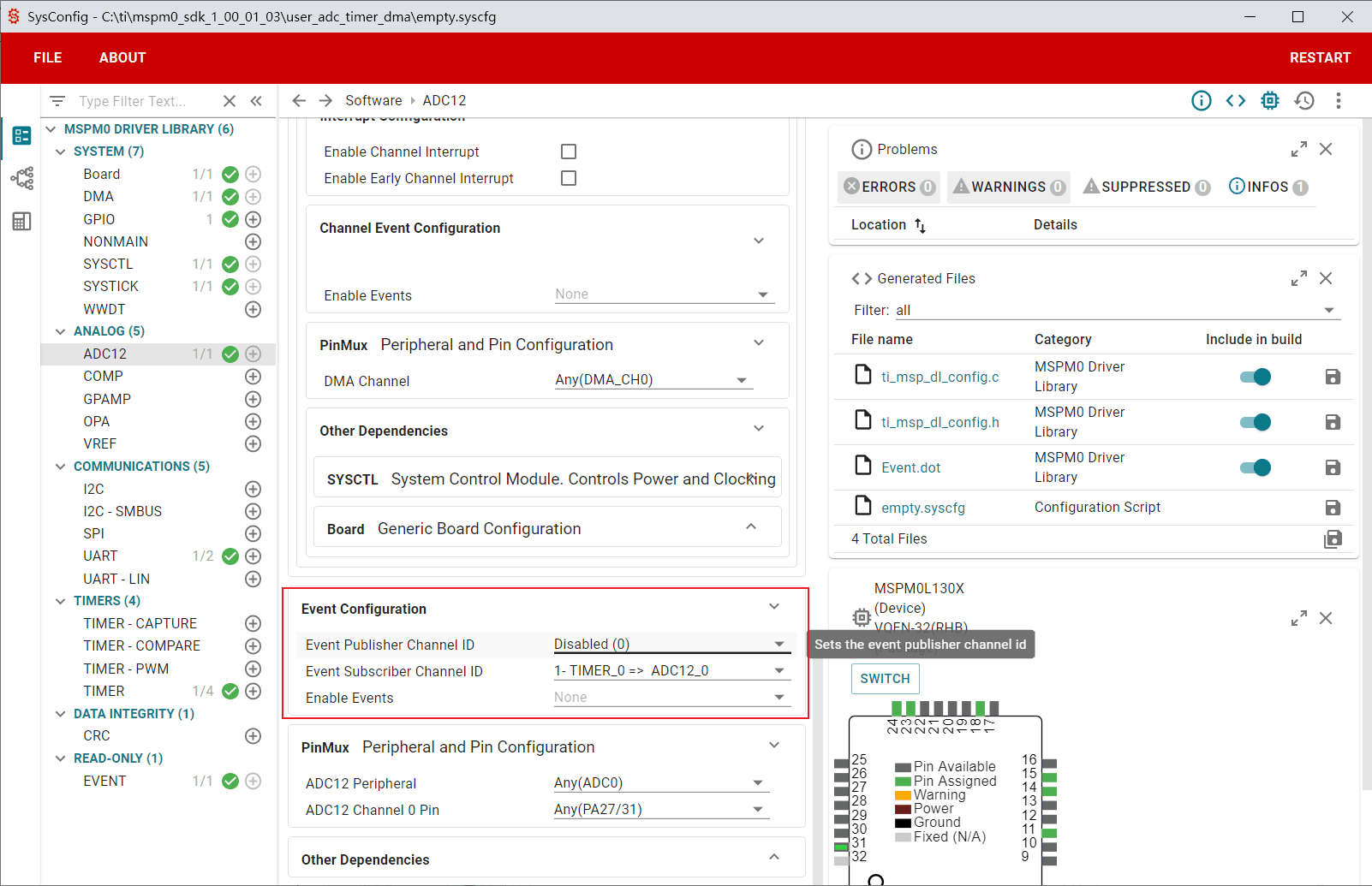The width and height of the screenshot is (1372, 886).
Task: Toggle include in build for Event.dot
Action: point(1256,467)
